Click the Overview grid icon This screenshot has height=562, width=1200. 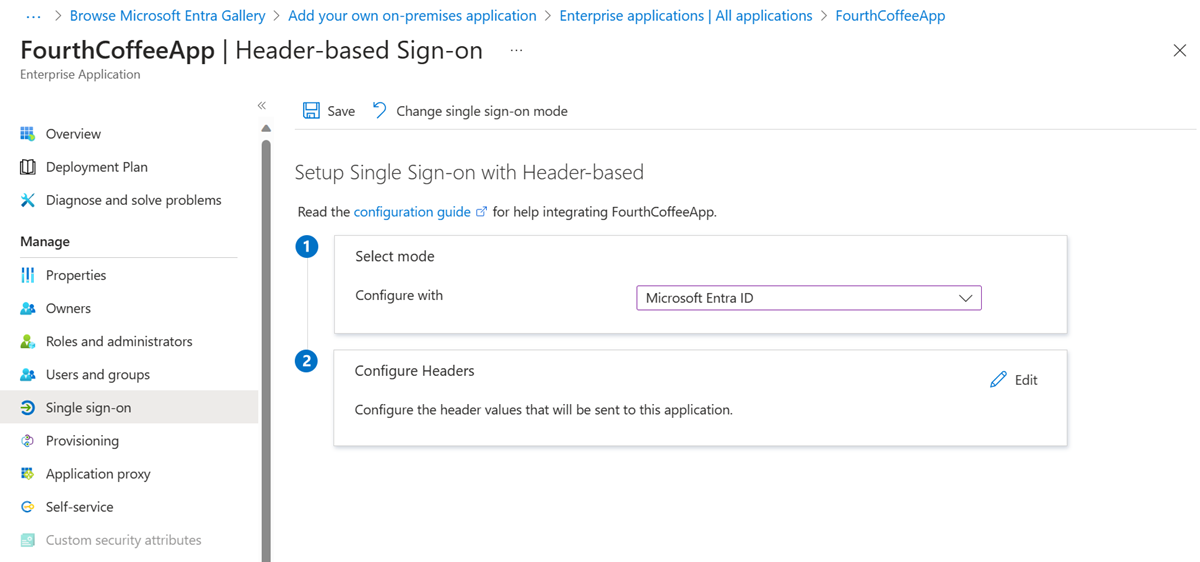28,134
